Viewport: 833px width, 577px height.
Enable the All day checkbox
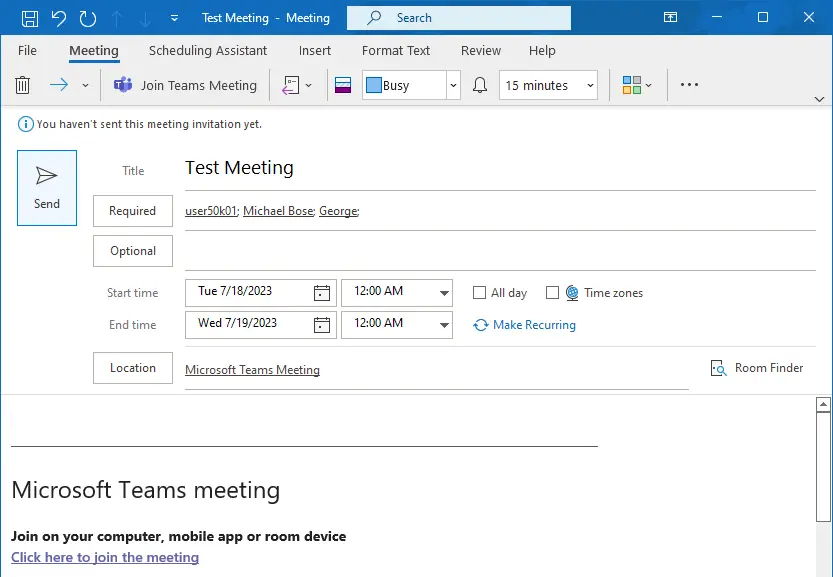coord(479,293)
